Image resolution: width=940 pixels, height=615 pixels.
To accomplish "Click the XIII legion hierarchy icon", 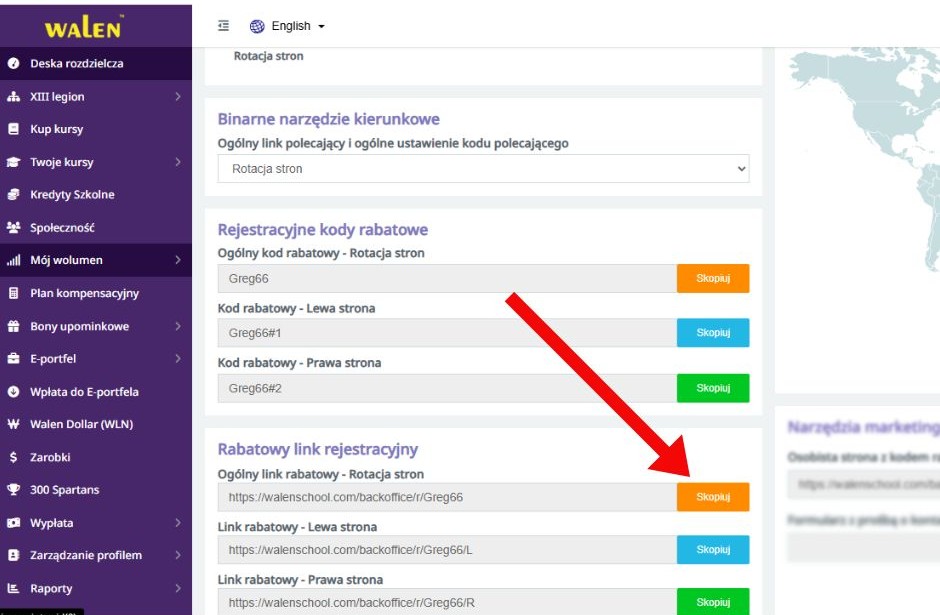I will coord(13,97).
